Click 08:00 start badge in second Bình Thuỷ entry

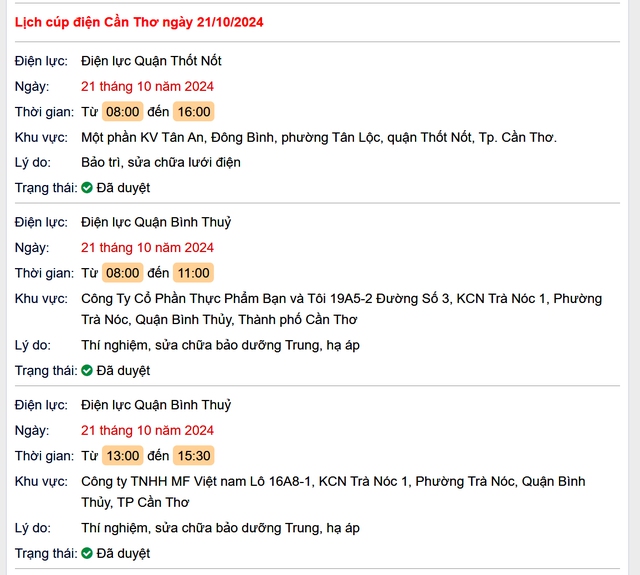coord(122,273)
